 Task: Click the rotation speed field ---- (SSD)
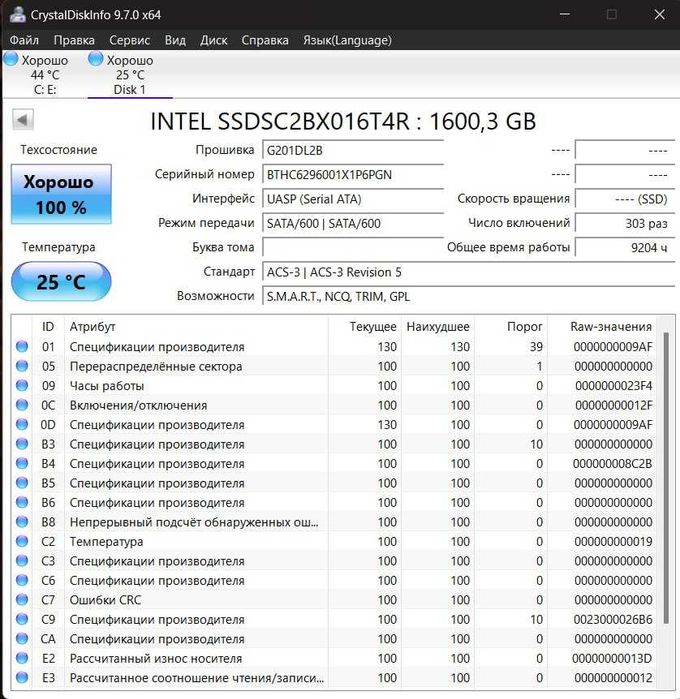[625, 199]
